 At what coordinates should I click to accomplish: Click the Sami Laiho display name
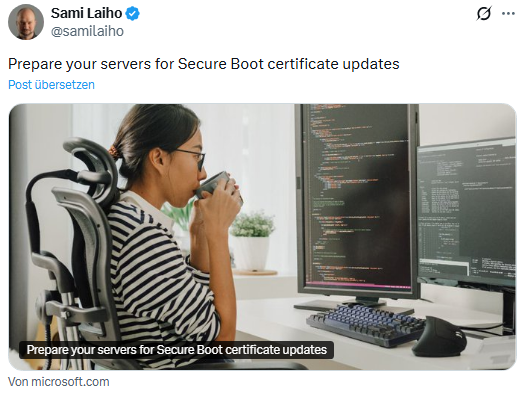pyautogui.click(x=86, y=14)
